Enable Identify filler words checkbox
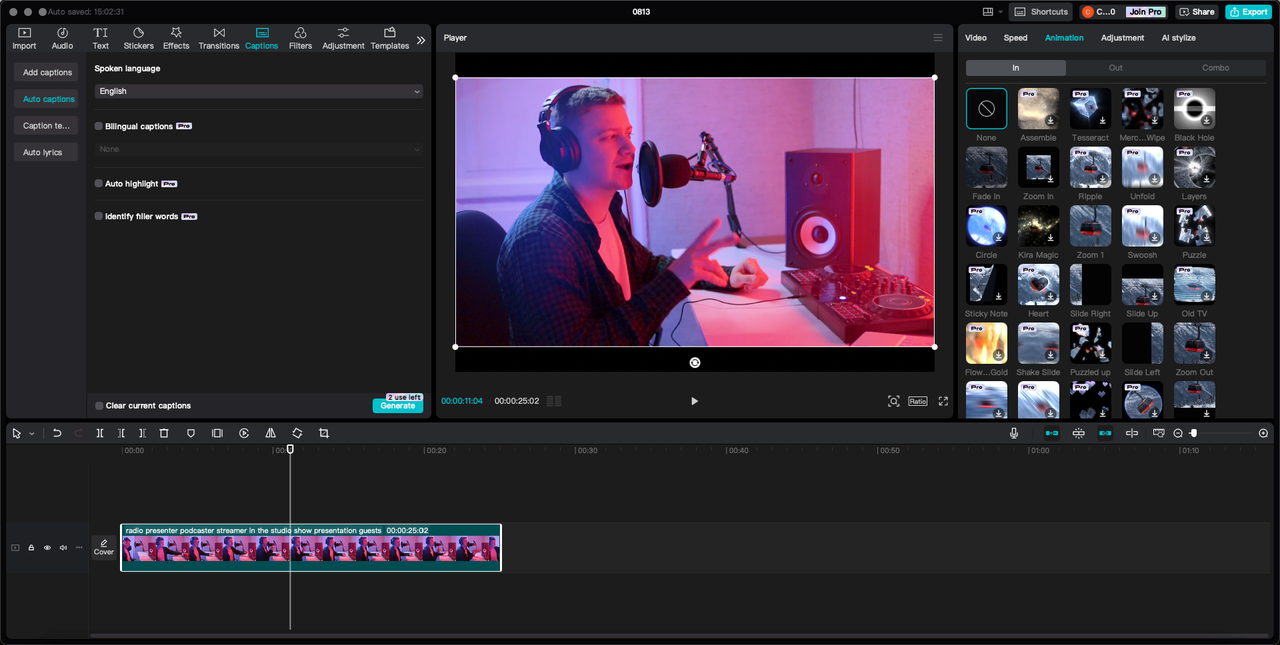The image size is (1280, 645). click(x=99, y=216)
